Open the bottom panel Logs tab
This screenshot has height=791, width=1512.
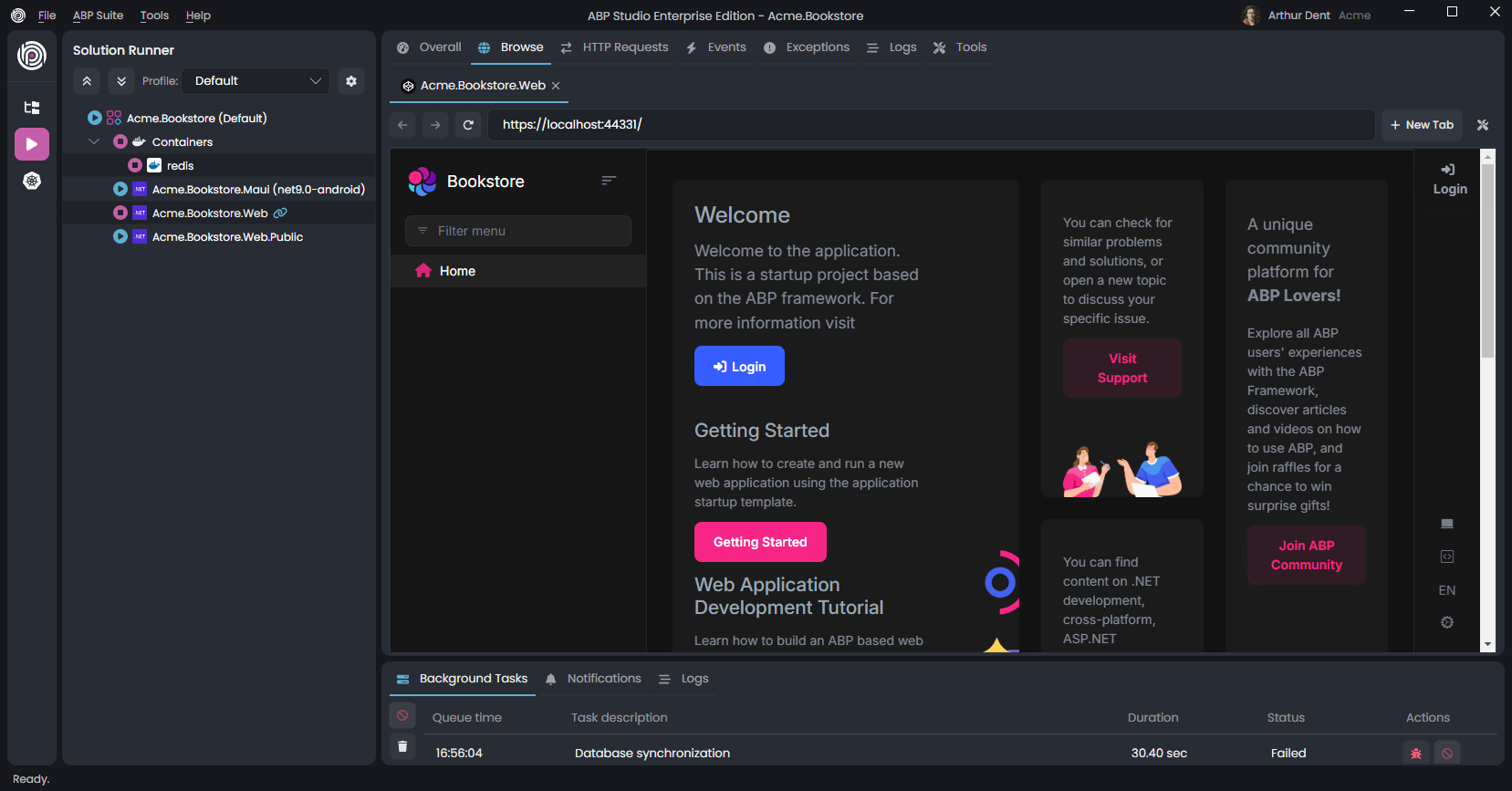click(683, 679)
